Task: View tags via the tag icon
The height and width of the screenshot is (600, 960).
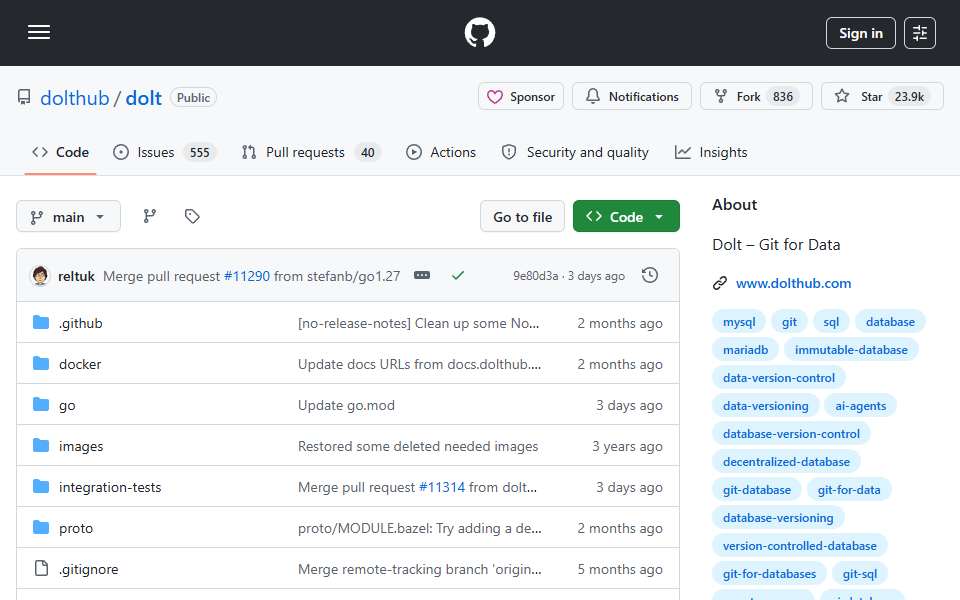Action: (x=192, y=216)
